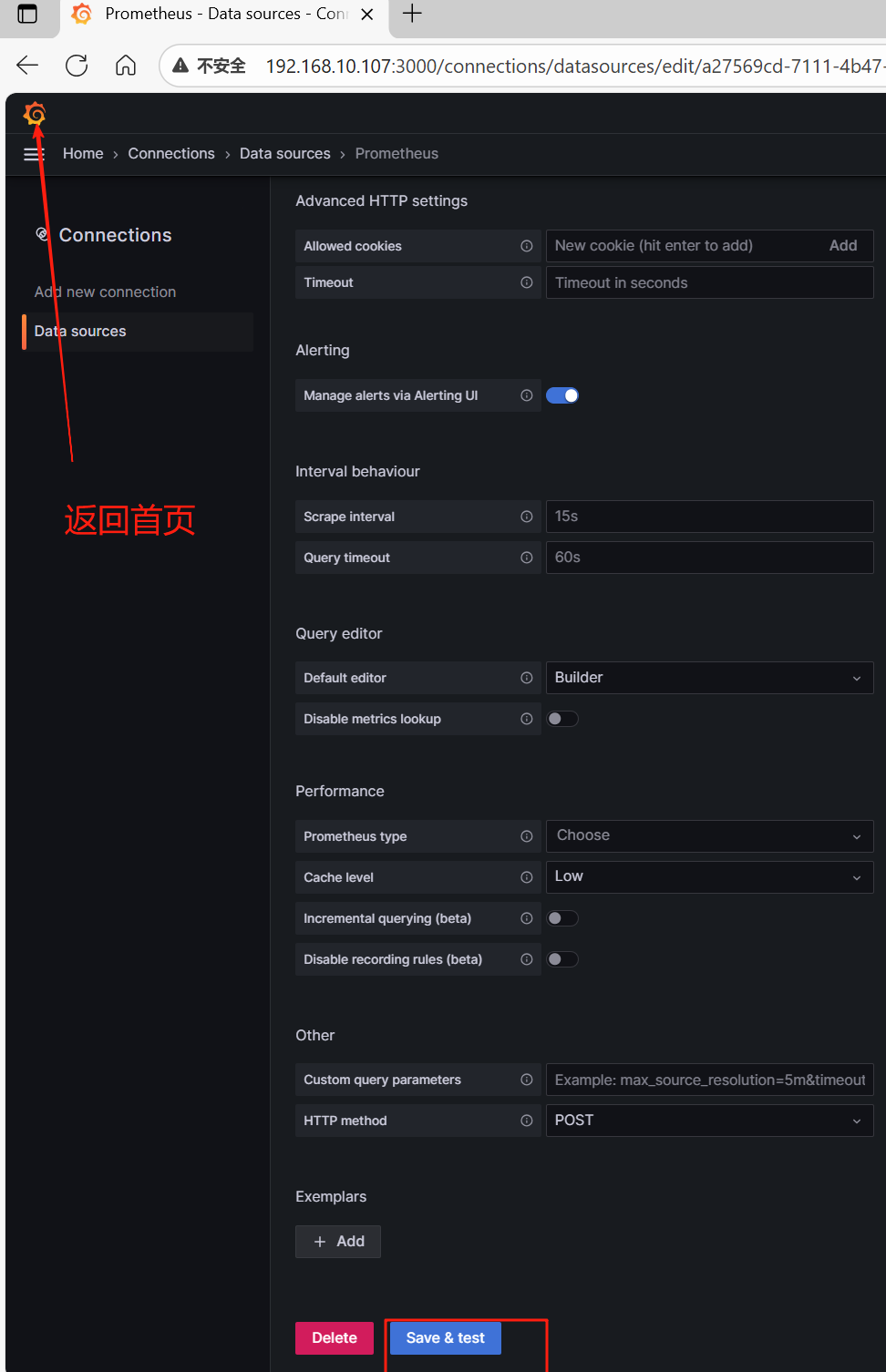
Task: Focus the Query timeout 60s field
Action: point(709,558)
